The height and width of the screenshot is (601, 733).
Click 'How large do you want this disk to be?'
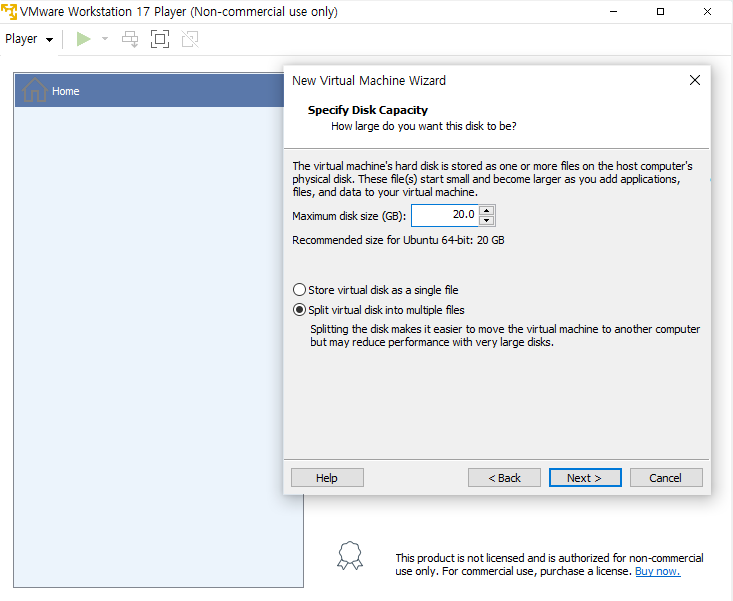click(x=424, y=126)
